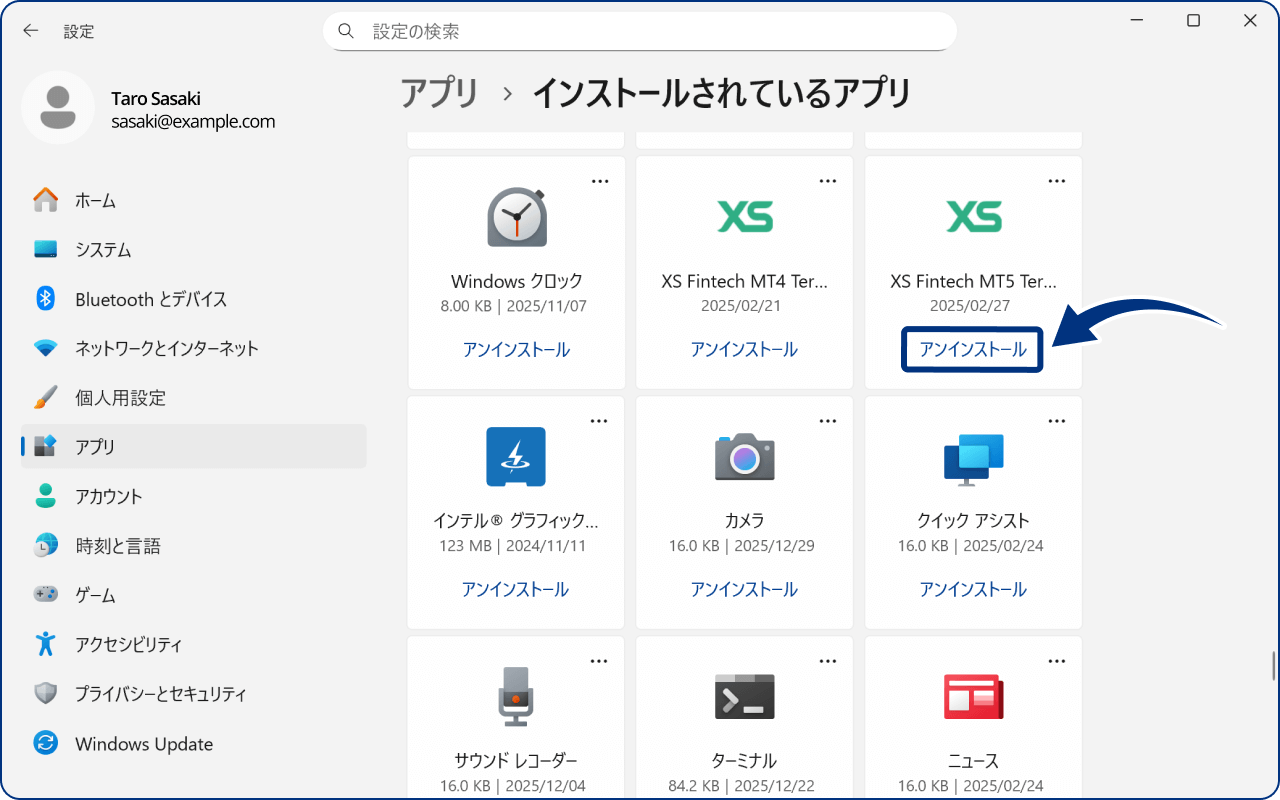The image size is (1280, 800).
Task: Click the Windows クロック clock icon
Action: 516,217
